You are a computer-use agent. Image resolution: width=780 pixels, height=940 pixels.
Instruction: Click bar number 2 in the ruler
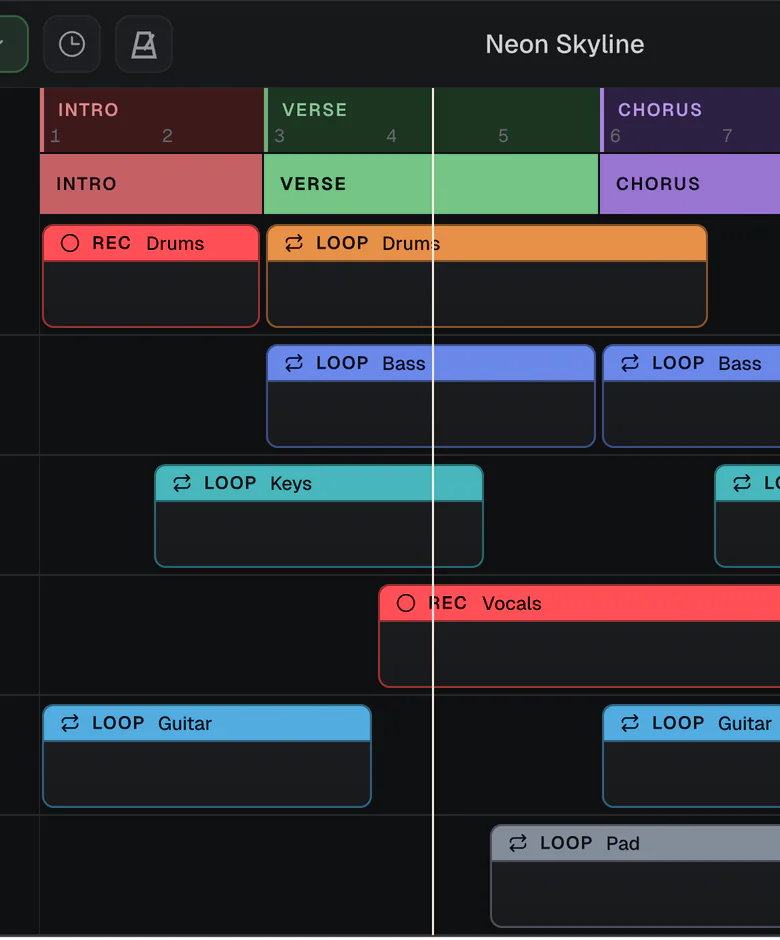pyautogui.click(x=167, y=136)
